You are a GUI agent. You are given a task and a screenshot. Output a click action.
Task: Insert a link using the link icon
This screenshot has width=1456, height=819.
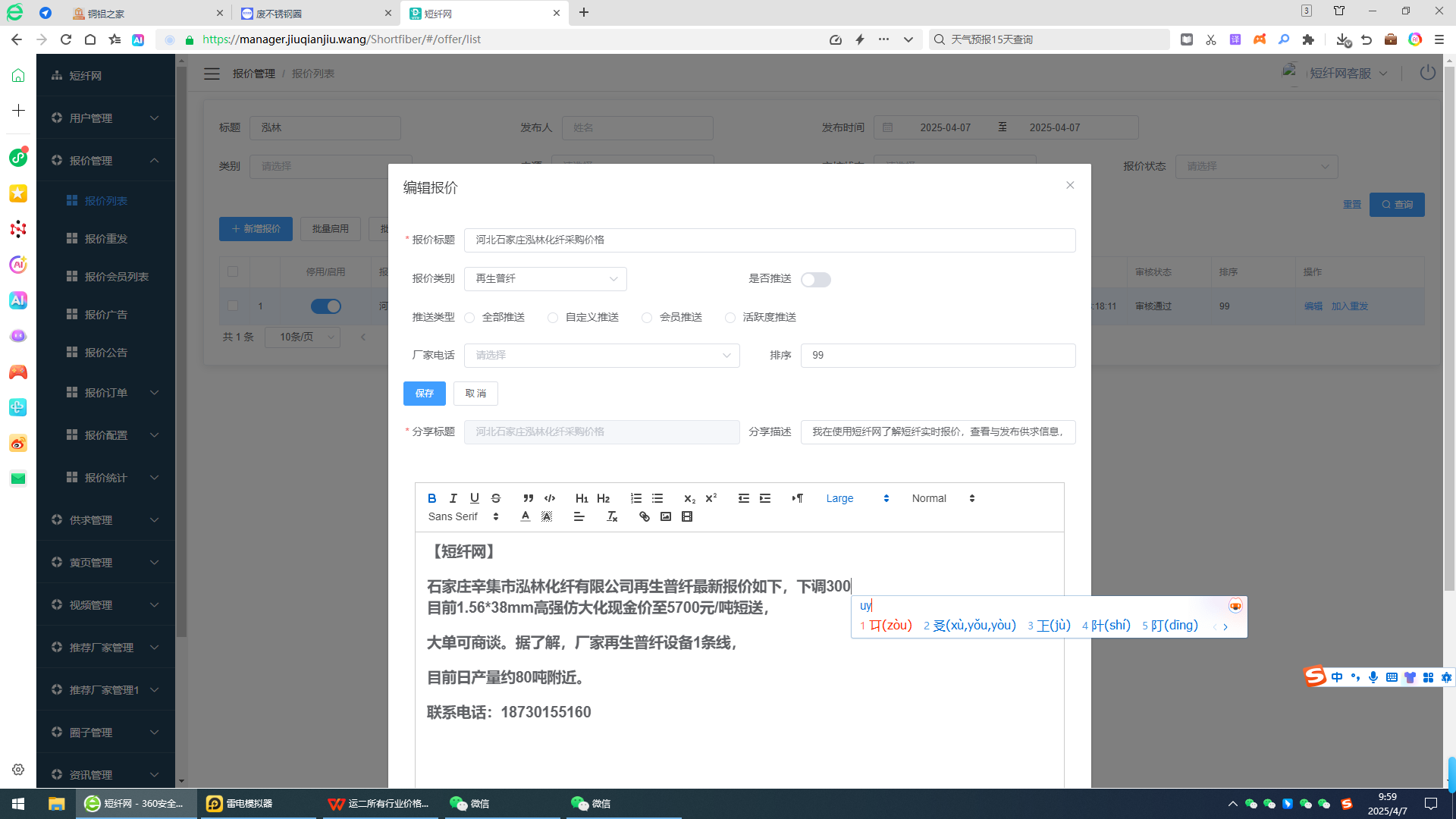[x=644, y=516]
